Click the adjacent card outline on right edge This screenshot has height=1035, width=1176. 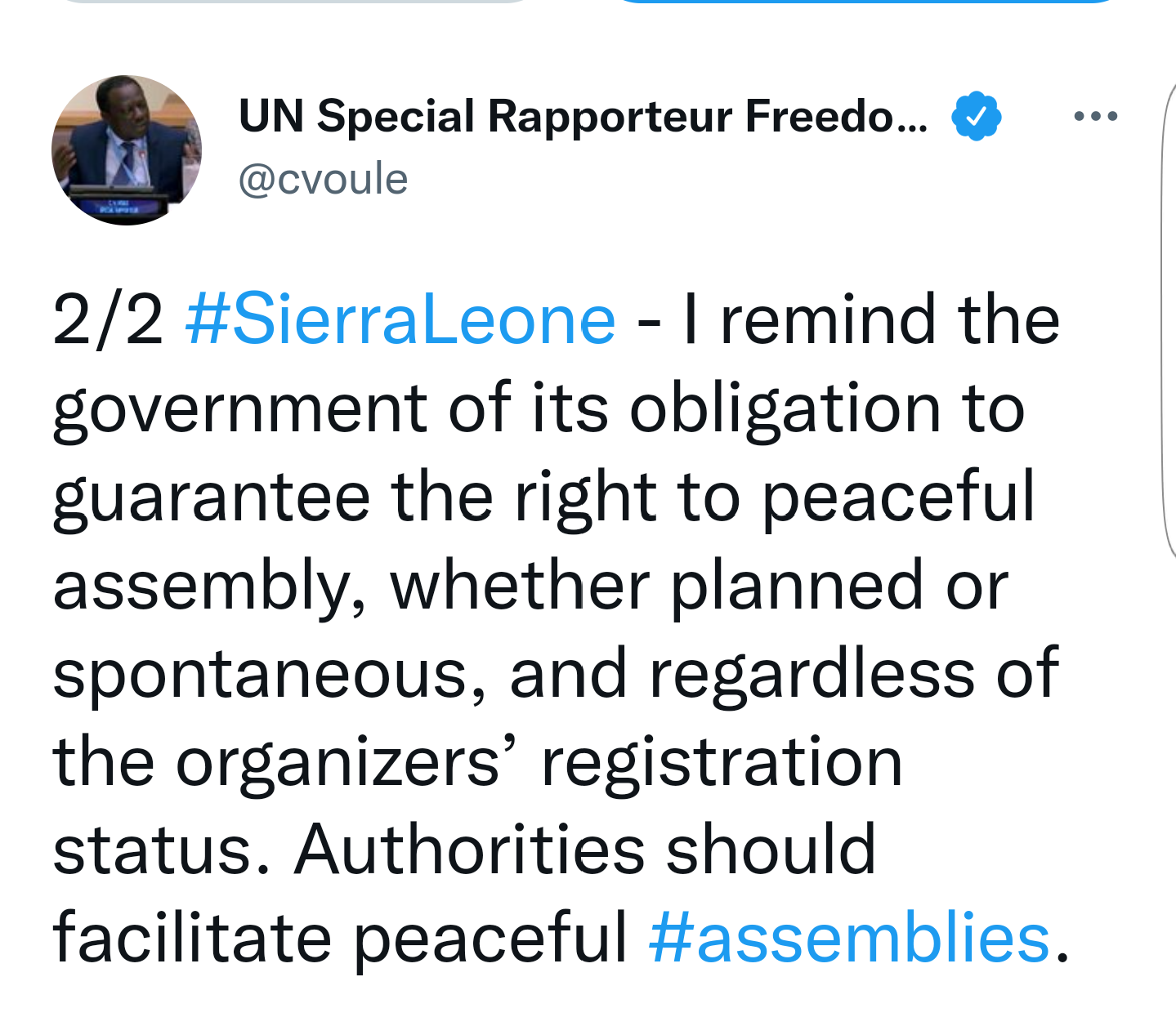click(x=1168, y=327)
